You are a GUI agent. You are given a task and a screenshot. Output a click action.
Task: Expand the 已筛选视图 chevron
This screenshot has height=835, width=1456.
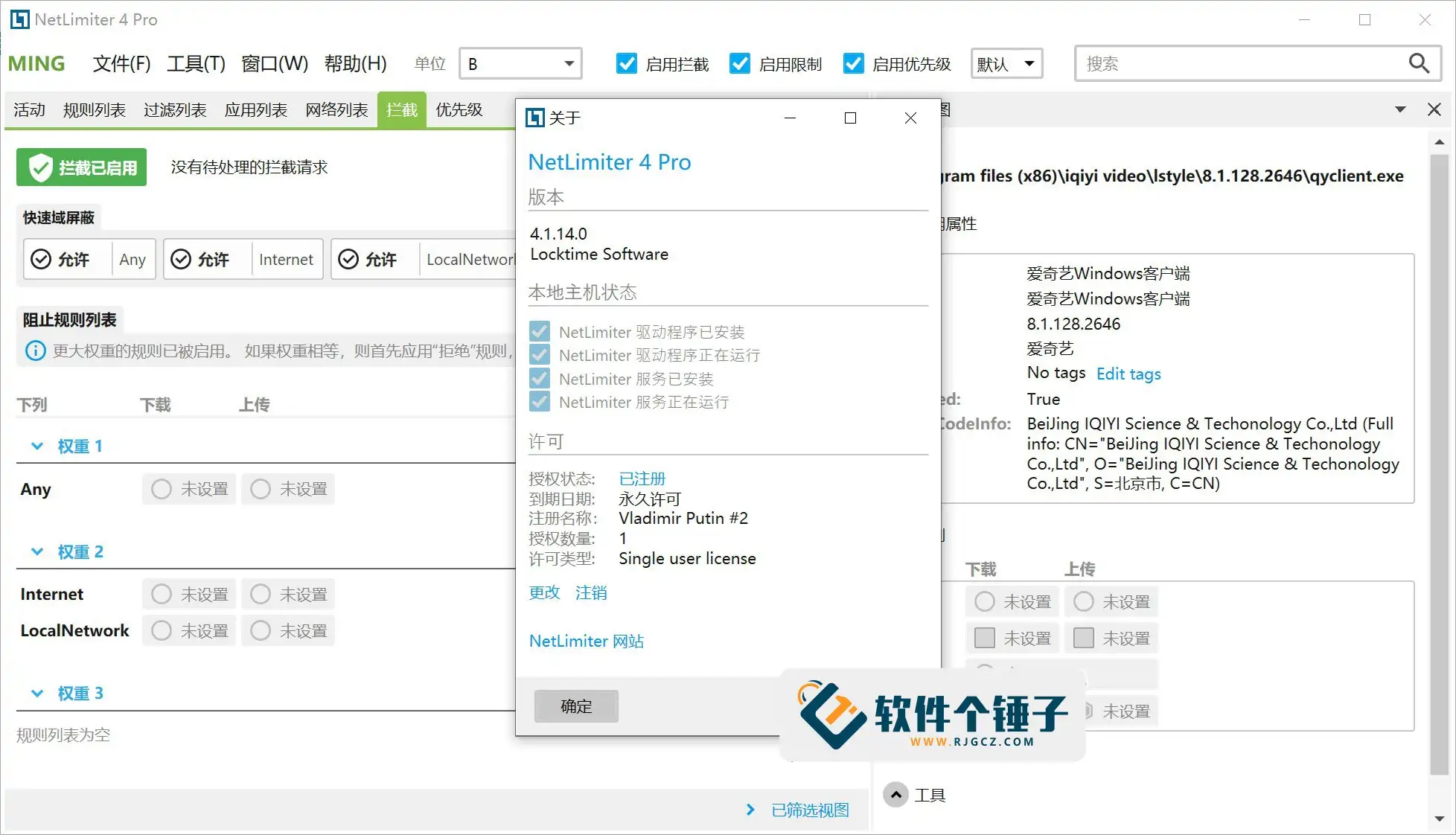click(x=750, y=810)
